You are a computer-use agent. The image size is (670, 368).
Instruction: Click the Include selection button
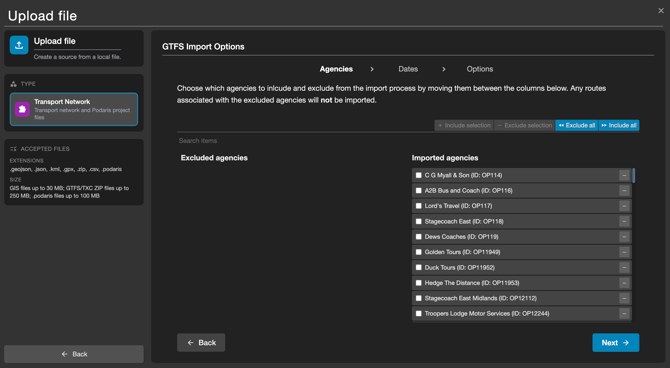464,125
